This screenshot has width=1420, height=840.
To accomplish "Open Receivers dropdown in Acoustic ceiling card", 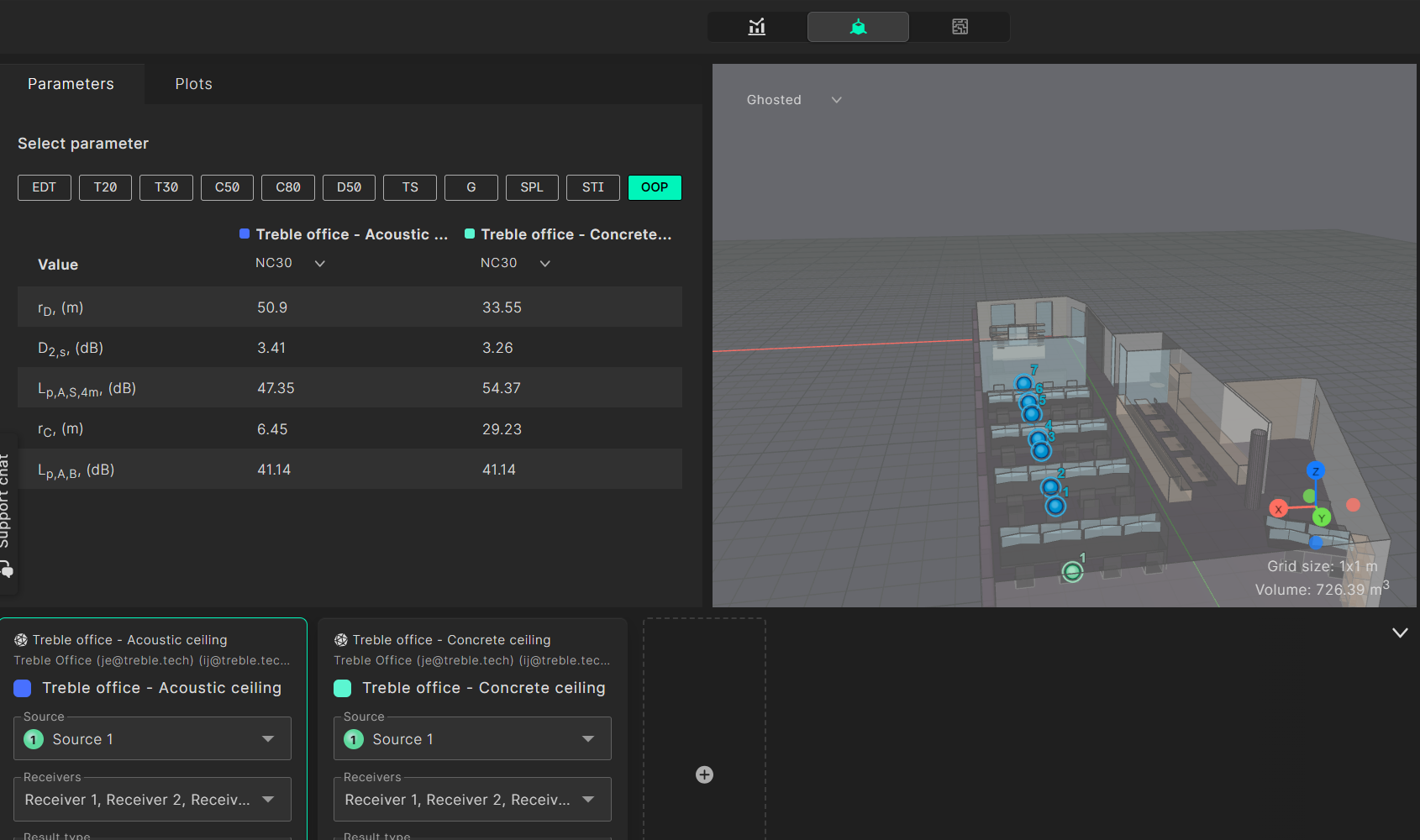I will click(152, 800).
